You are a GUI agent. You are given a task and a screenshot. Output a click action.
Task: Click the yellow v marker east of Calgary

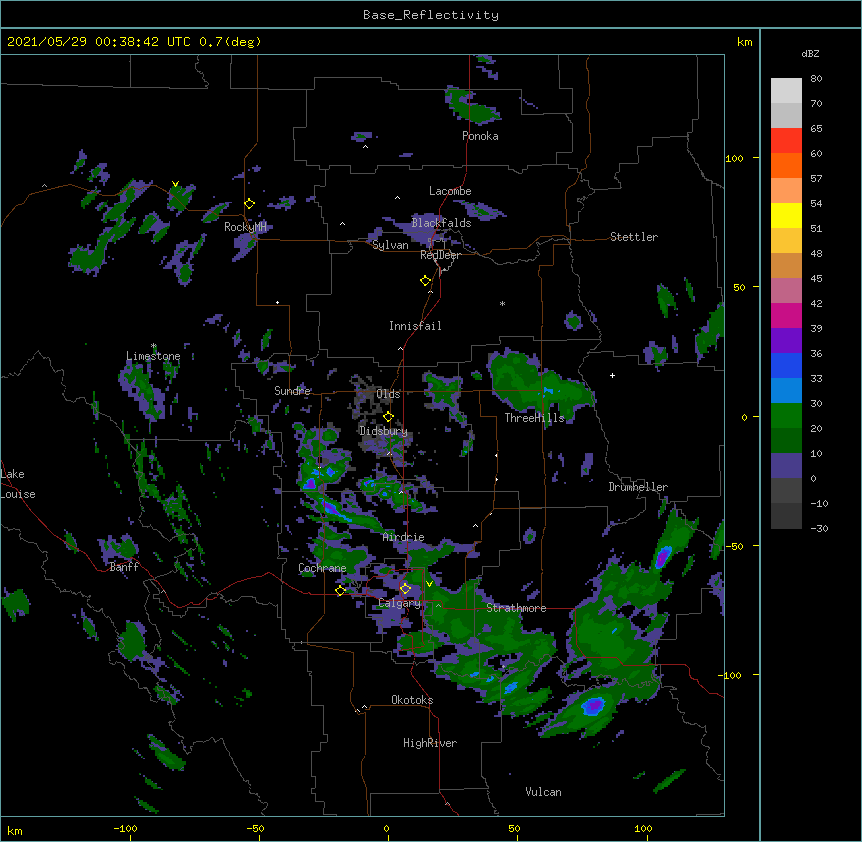pyautogui.click(x=429, y=584)
